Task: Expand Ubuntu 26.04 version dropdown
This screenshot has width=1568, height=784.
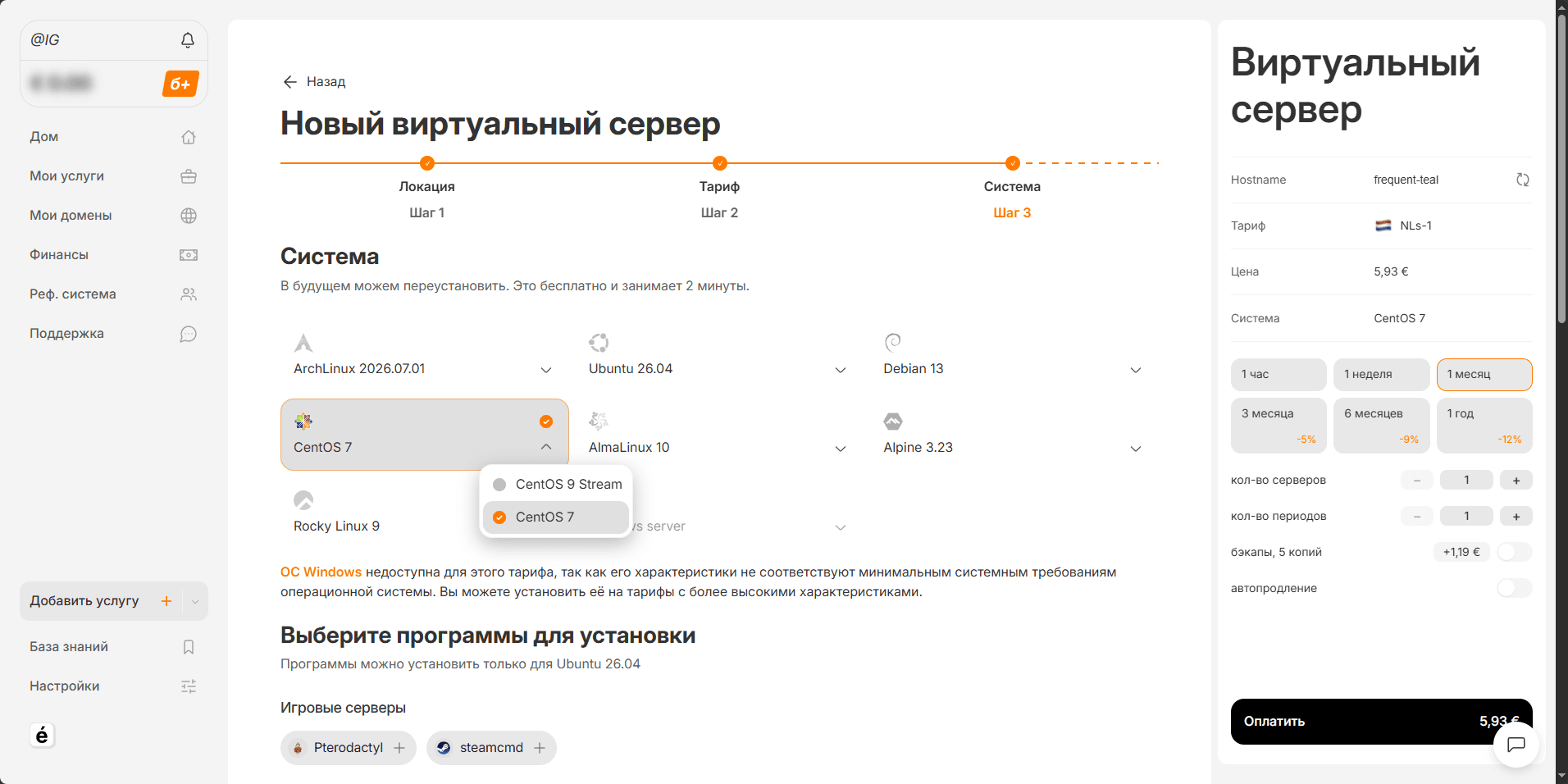Action: [x=841, y=370]
